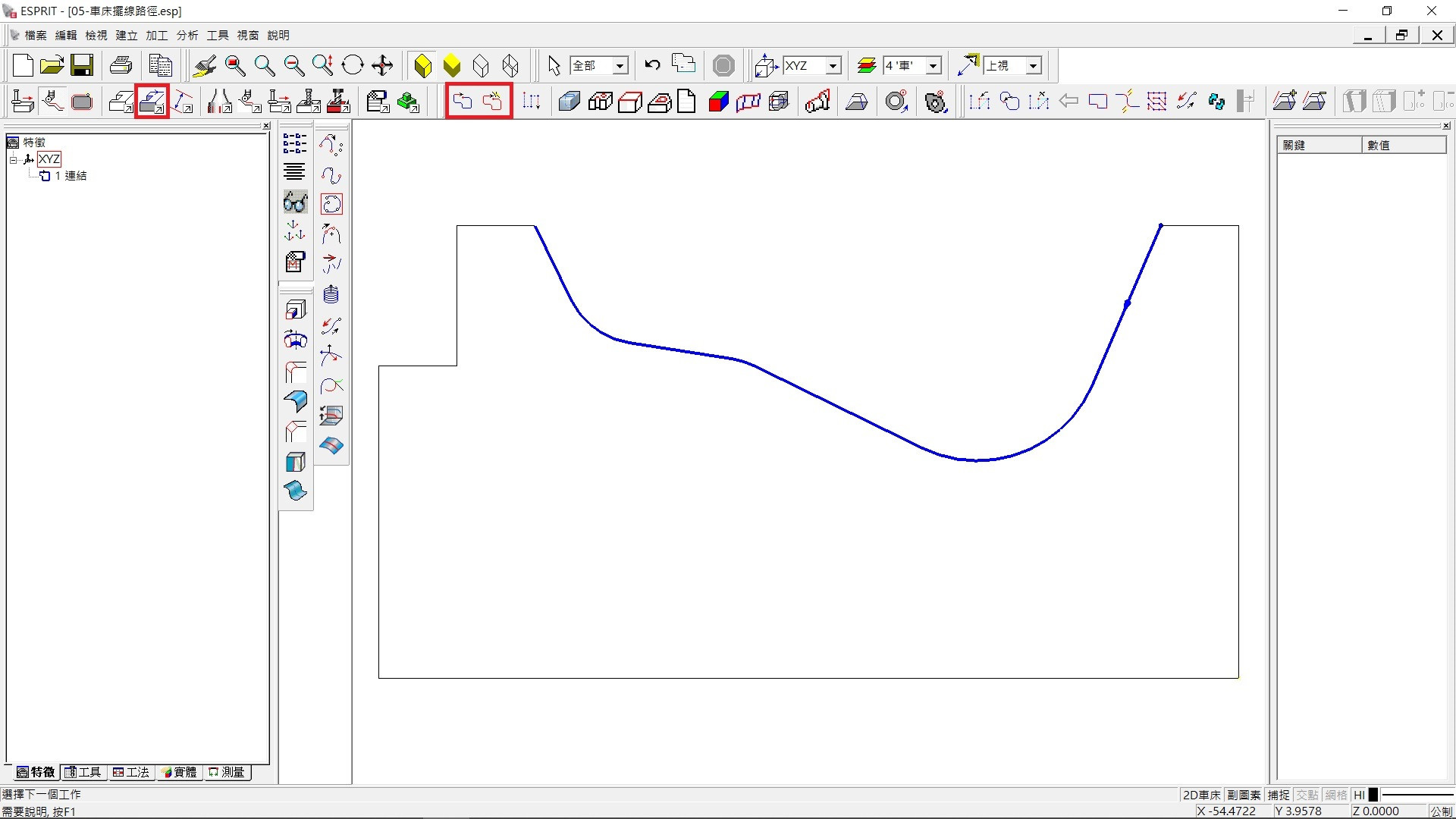Screen dimensions: 1456x819
Task: Toggle the 交點 intersection snap in status bar
Action: click(1307, 795)
